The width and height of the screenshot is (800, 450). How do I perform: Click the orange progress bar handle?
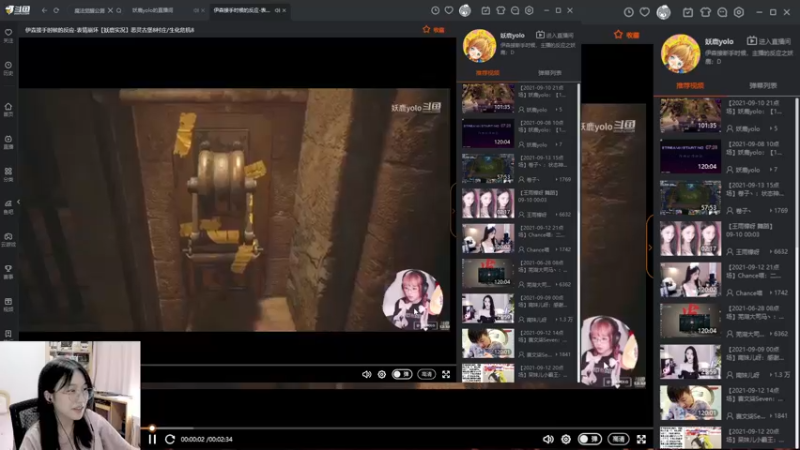(x=152, y=428)
